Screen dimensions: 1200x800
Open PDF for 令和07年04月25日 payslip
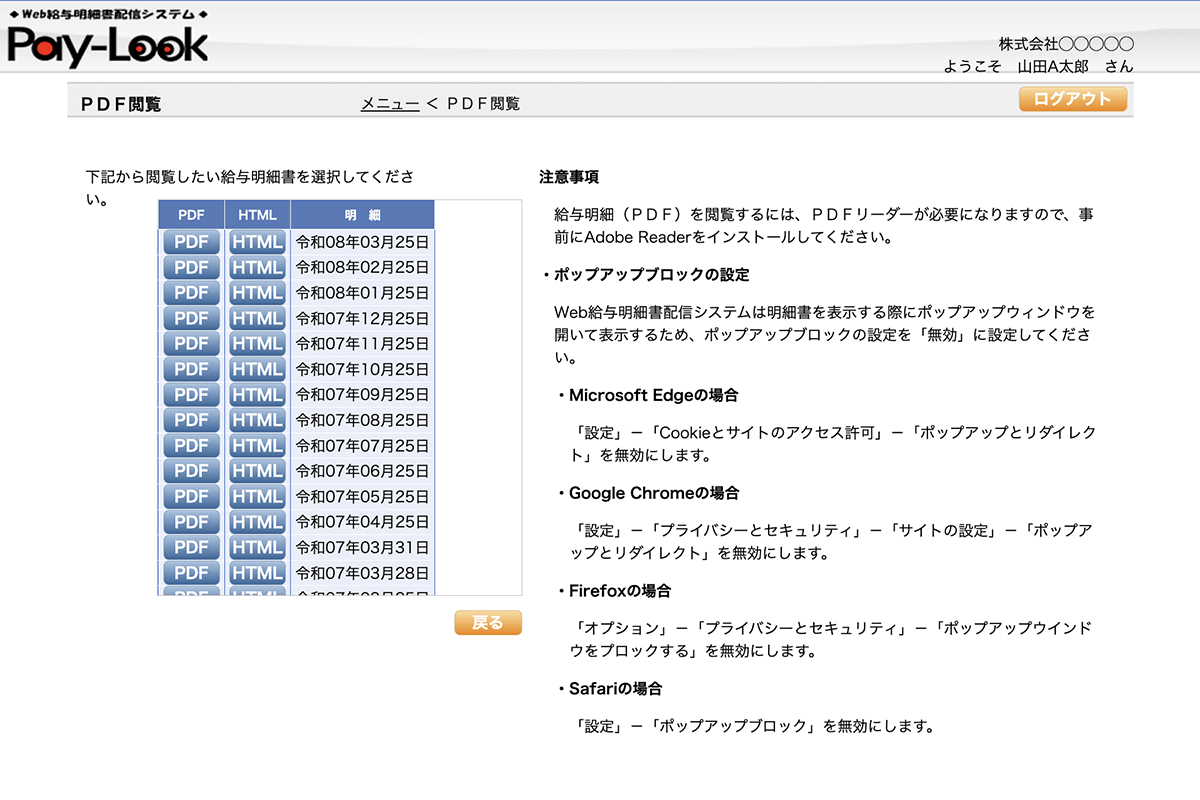click(191, 522)
